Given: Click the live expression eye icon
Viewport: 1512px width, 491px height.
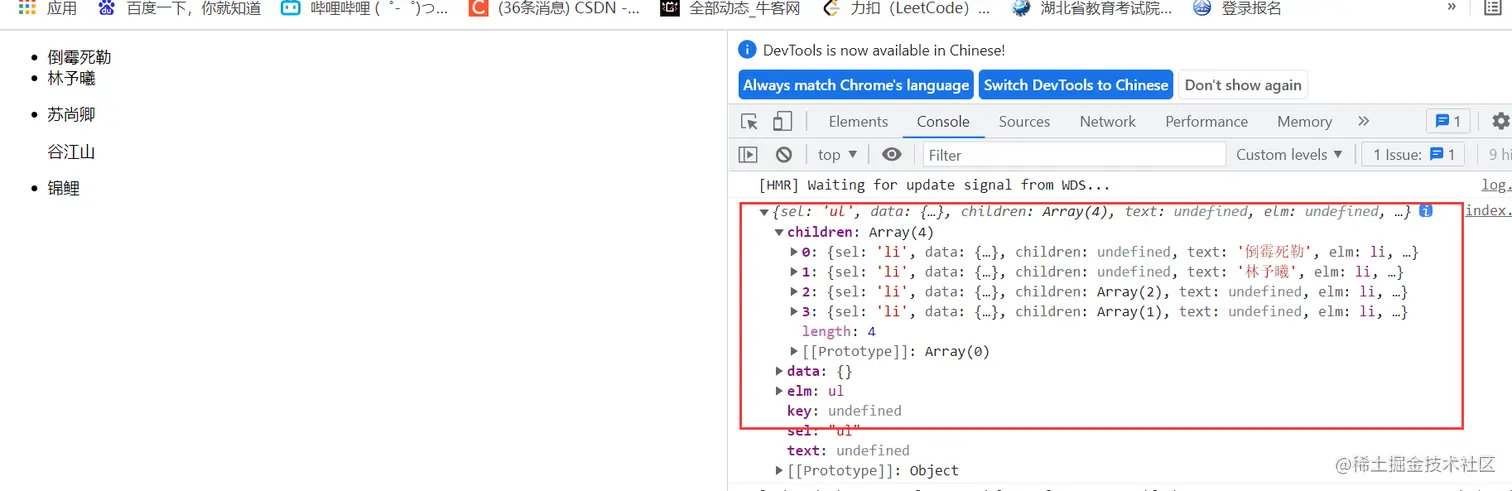Looking at the screenshot, I should pyautogui.click(x=892, y=154).
